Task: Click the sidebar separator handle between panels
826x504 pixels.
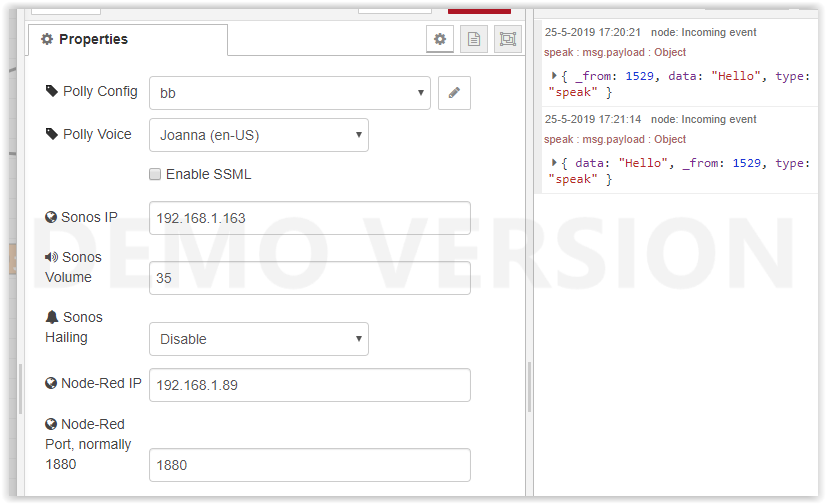Action: (x=529, y=387)
